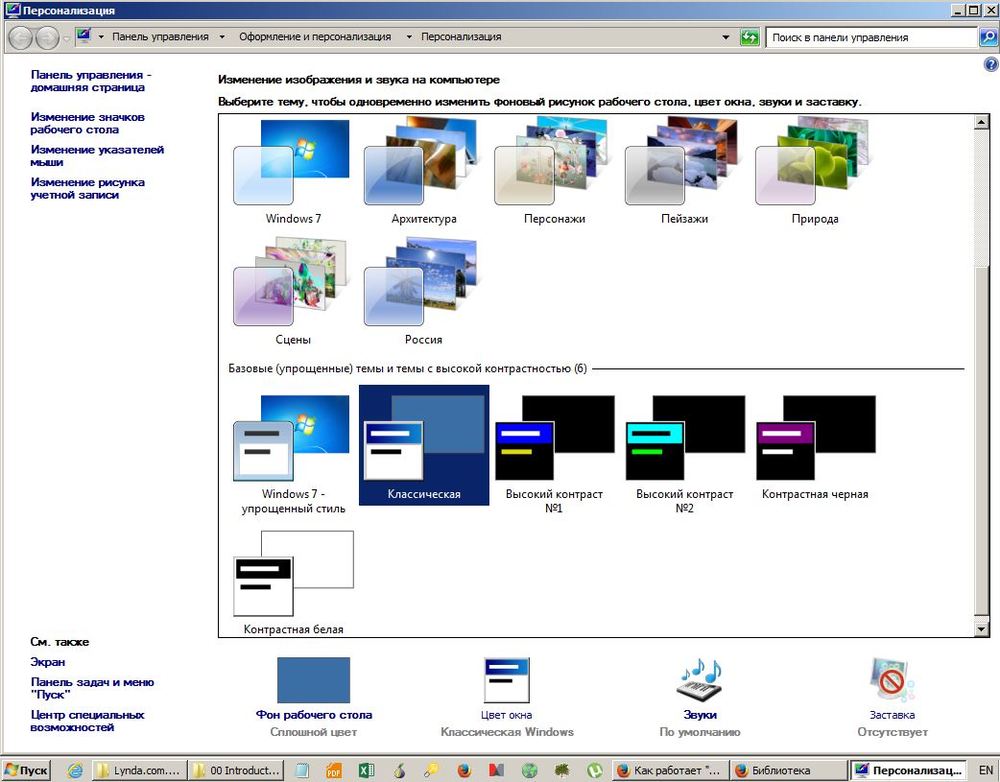Screen dimensions: 1000x782
Task: Apply Высокий контраст №2 theme
Action: coord(684,454)
